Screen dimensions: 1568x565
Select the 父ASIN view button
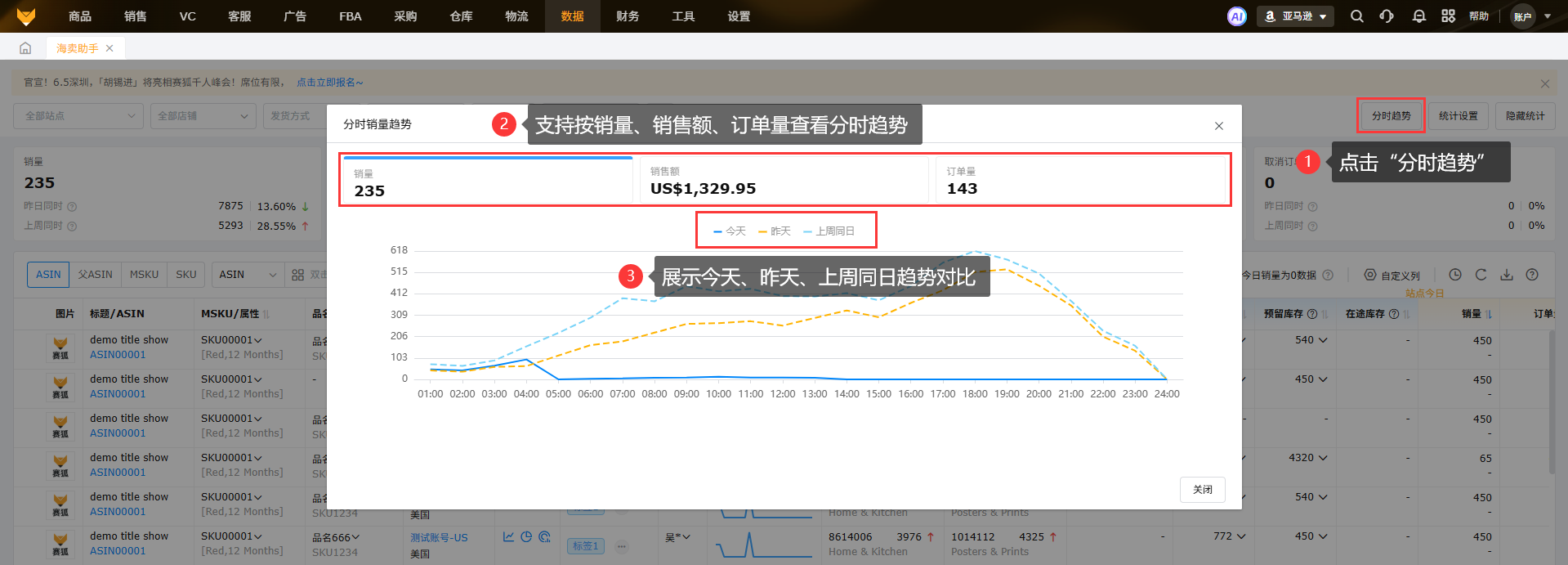click(x=96, y=275)
